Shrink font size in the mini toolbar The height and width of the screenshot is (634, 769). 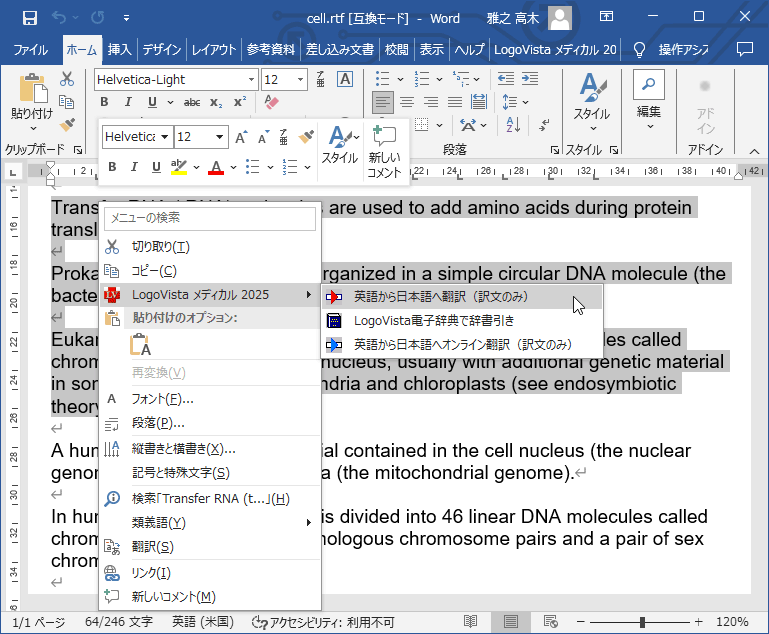click(x=264, y=137)
